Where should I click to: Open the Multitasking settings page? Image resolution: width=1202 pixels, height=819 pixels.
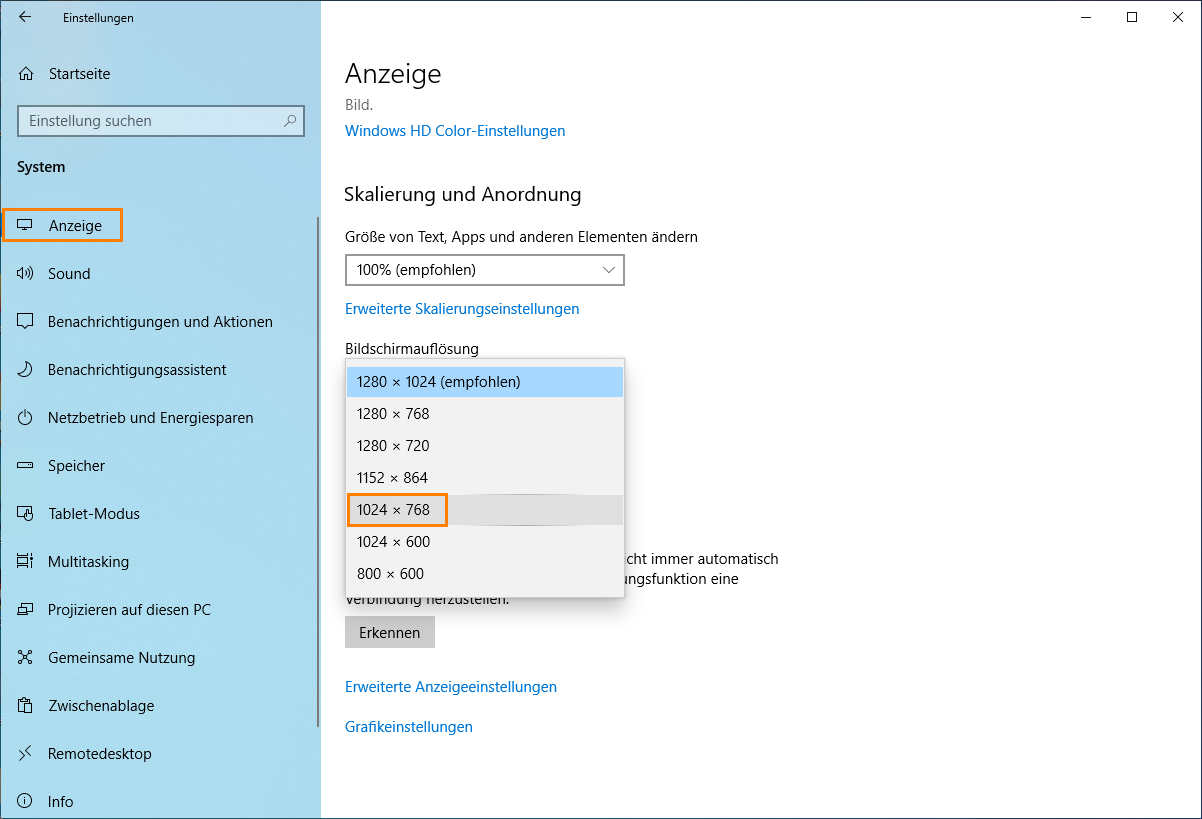88,562
